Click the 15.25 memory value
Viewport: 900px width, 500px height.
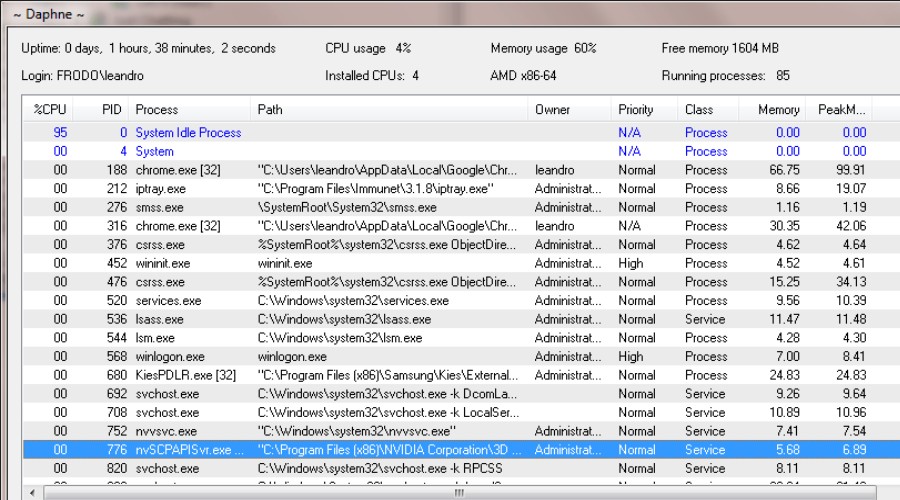point(784,282)
